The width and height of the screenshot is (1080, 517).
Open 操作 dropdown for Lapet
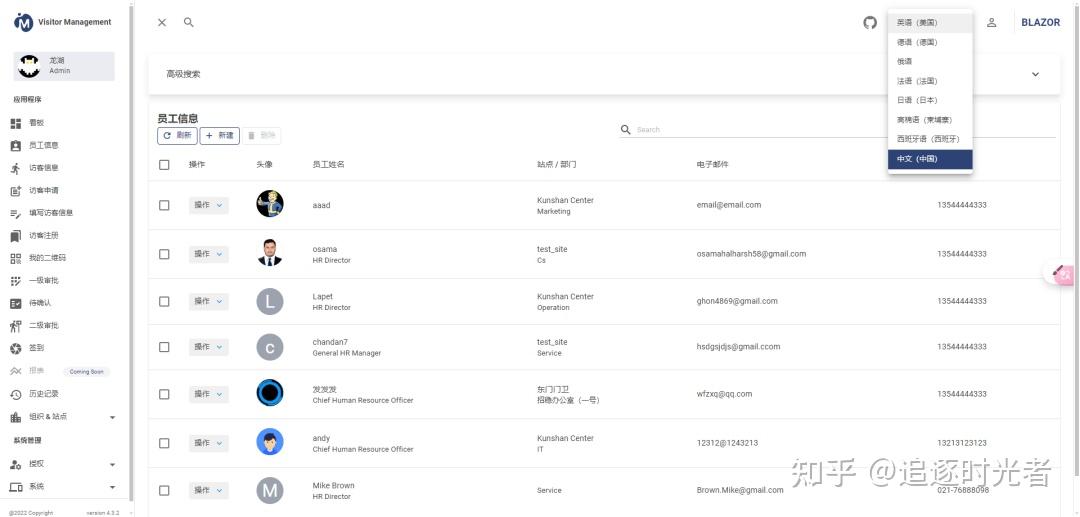pos(209,302)
